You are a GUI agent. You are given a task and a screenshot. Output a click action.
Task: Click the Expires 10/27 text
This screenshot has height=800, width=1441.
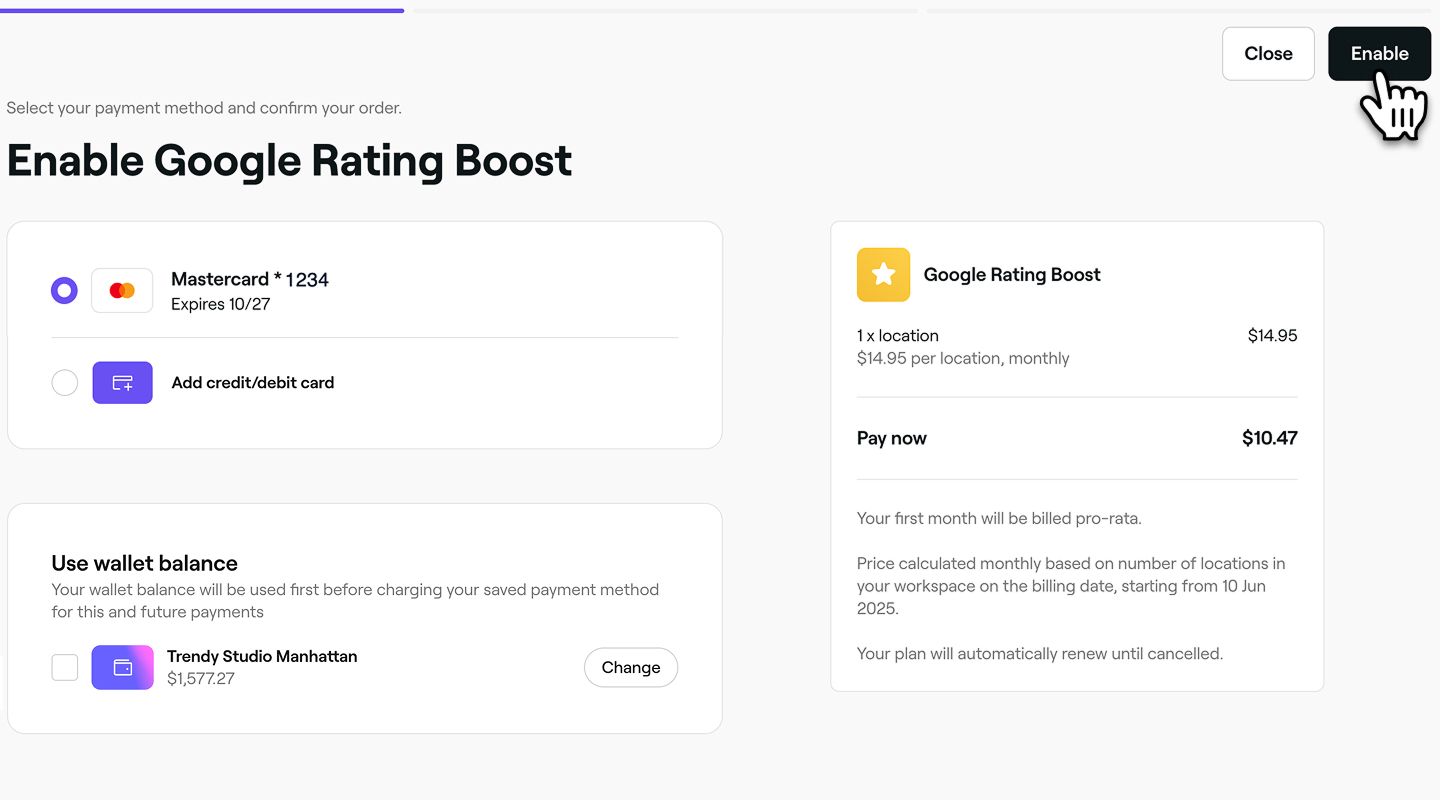pyautogui.click(x=221, y=304)
